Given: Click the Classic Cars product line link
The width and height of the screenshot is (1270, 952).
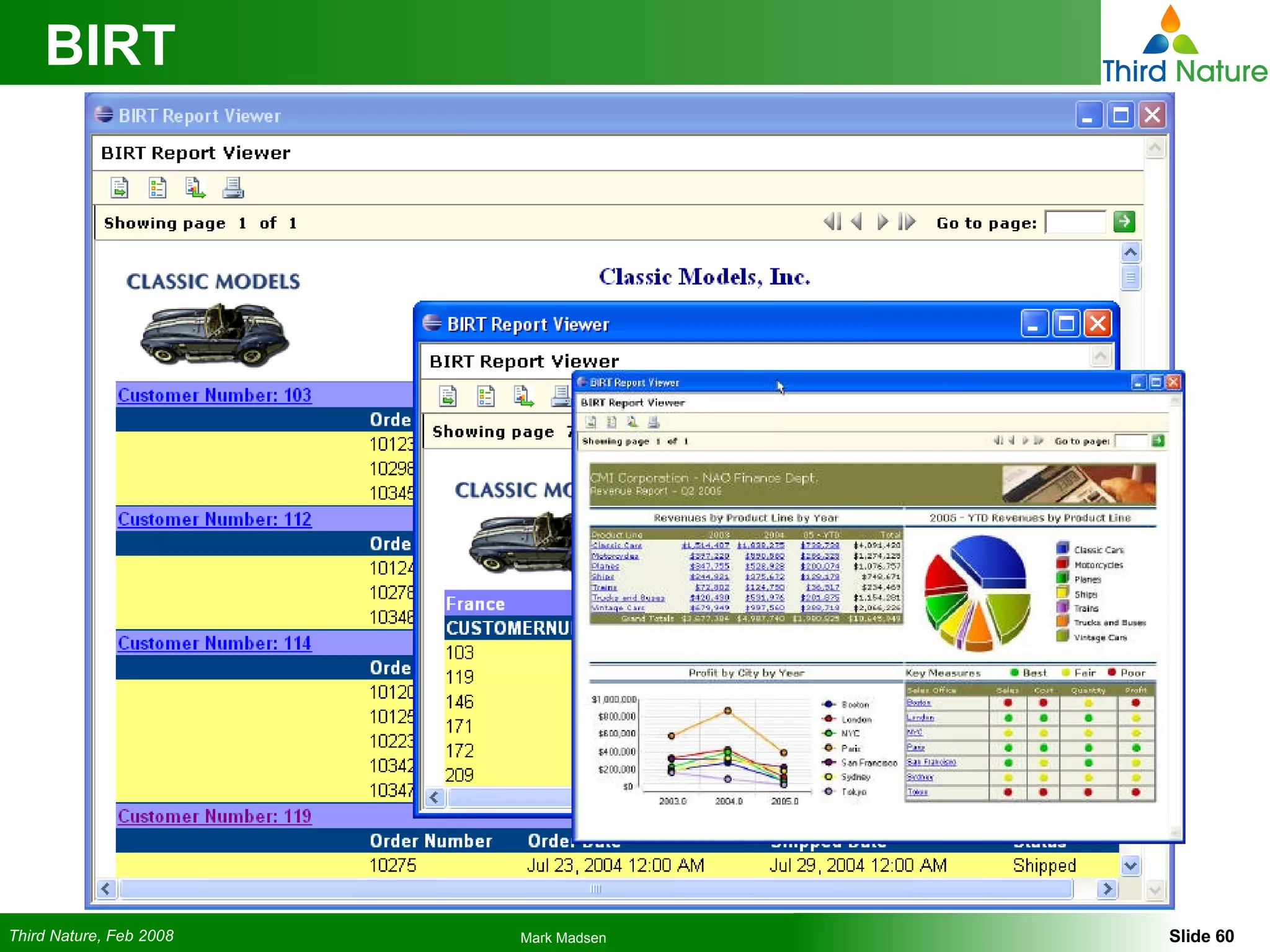Looking at the screenshot, I should [x=616, y=545].
